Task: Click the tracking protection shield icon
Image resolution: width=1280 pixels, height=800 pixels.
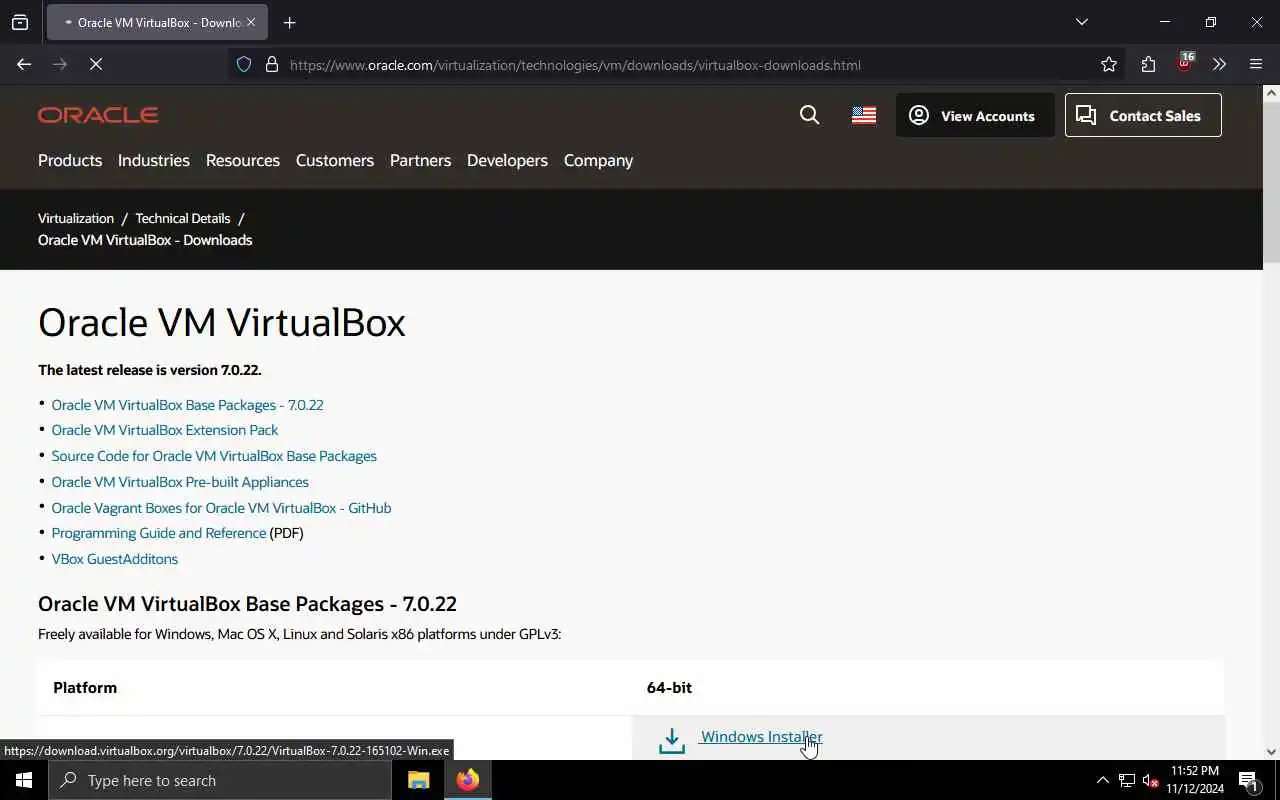Action: coord(243,64)
